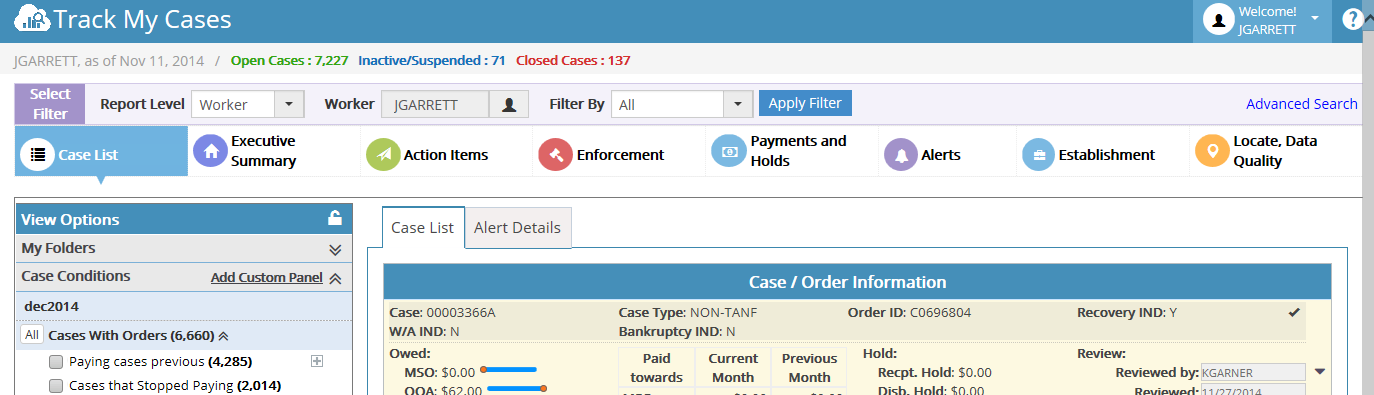
Task: Click Closed Cases : 137 link
Action: (573, 61)
